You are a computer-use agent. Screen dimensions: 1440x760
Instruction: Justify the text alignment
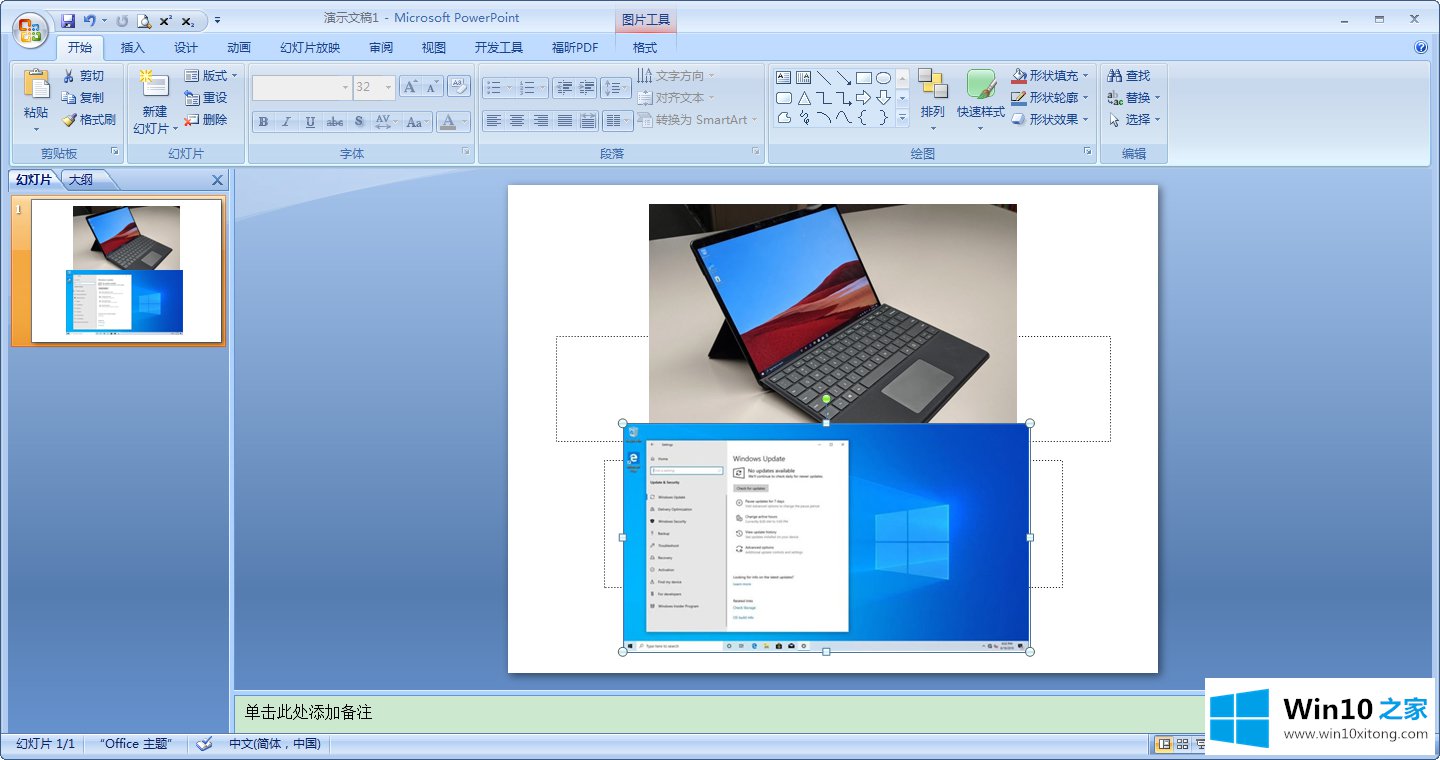(x=565, y=121)
